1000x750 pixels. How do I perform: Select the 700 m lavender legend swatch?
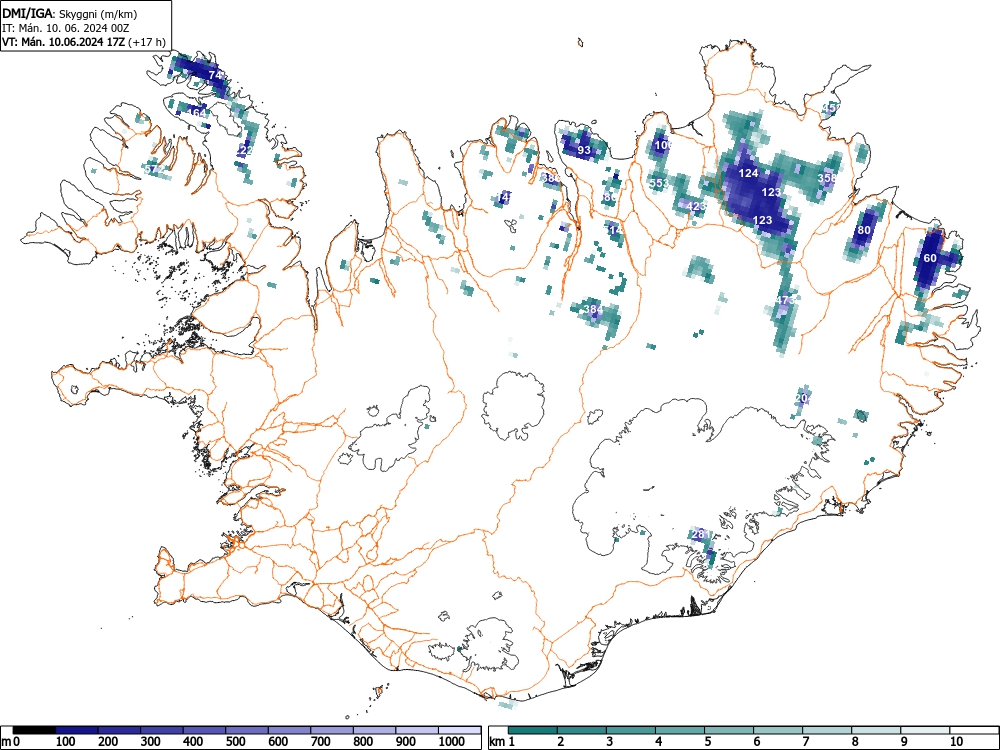(x=332, y=730)
